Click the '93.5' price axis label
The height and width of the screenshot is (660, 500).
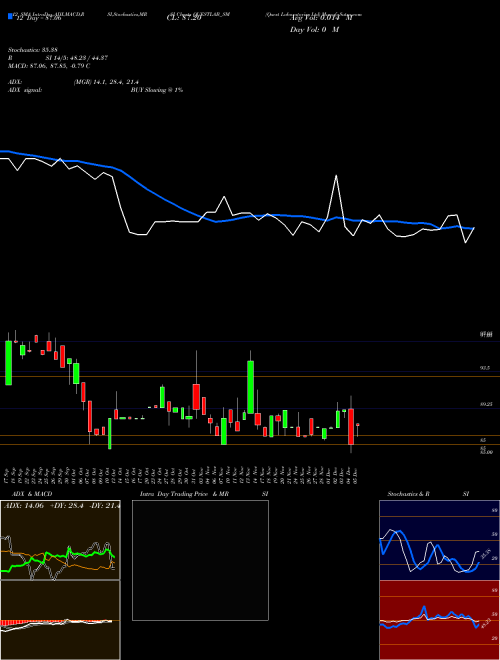tap(484, 368)
